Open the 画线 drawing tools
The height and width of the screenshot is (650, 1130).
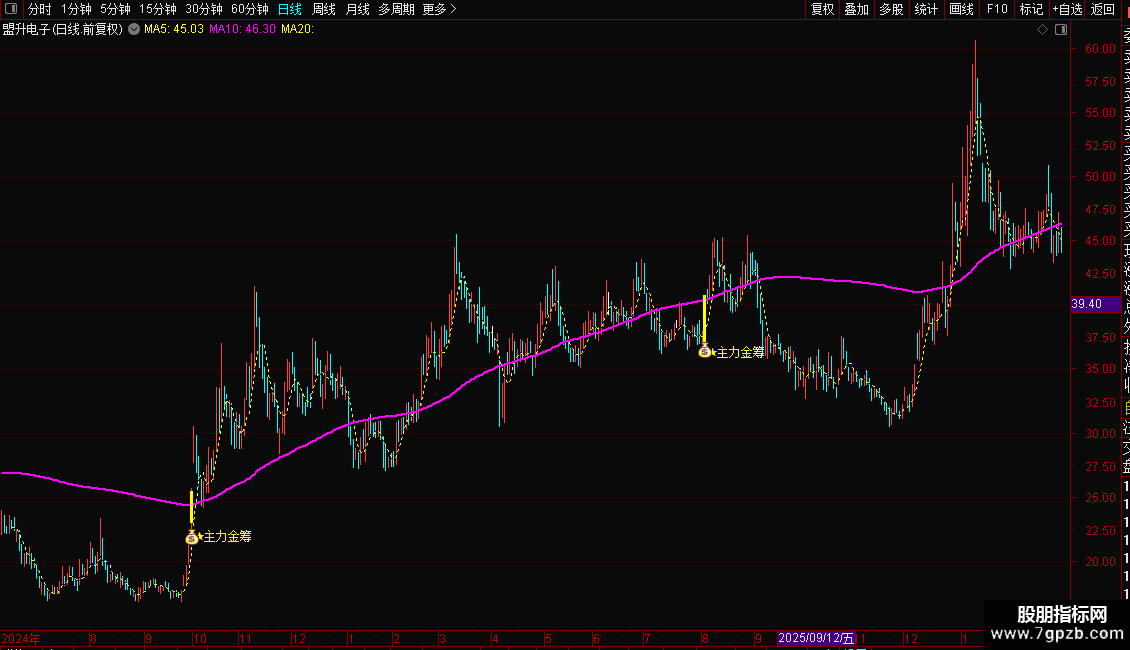click(x=961, y=9)
